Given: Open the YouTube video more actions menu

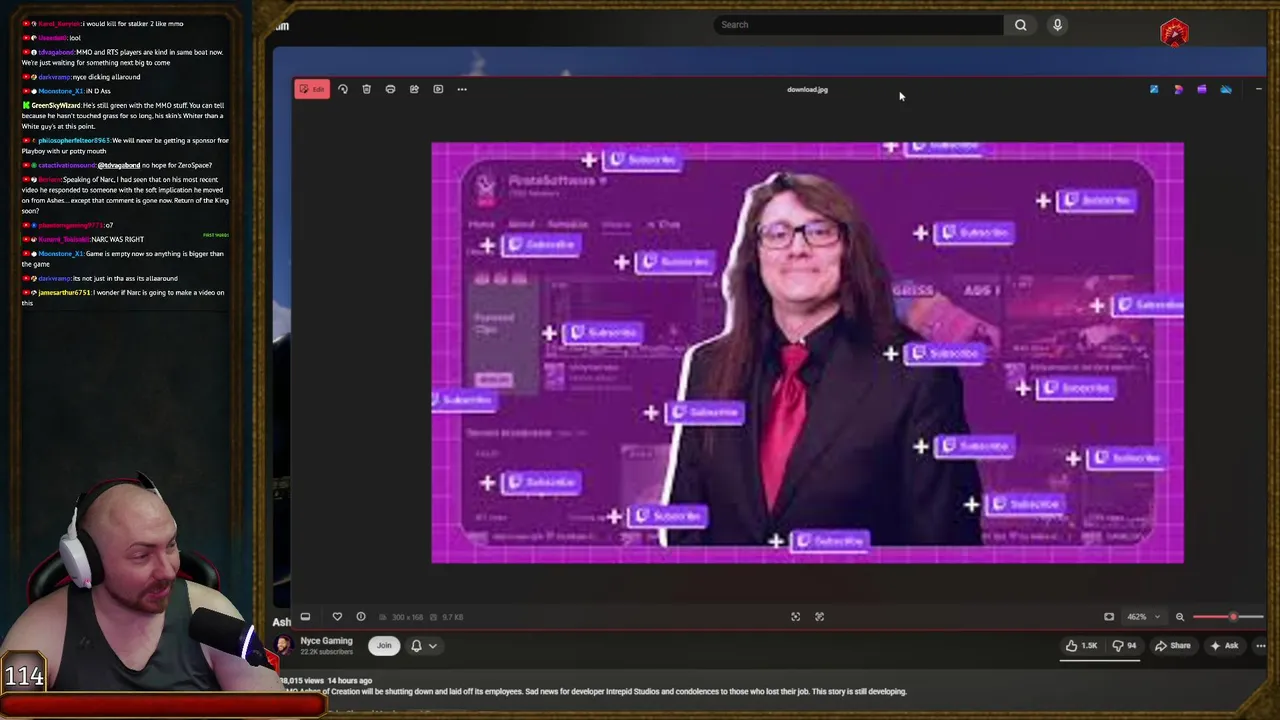Looking at the screenshot, I should (1261, 646).
